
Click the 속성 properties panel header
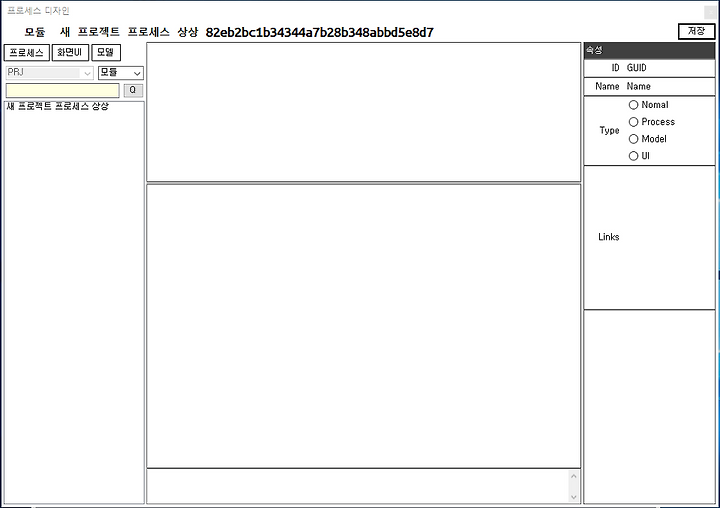tap(649, 50)
